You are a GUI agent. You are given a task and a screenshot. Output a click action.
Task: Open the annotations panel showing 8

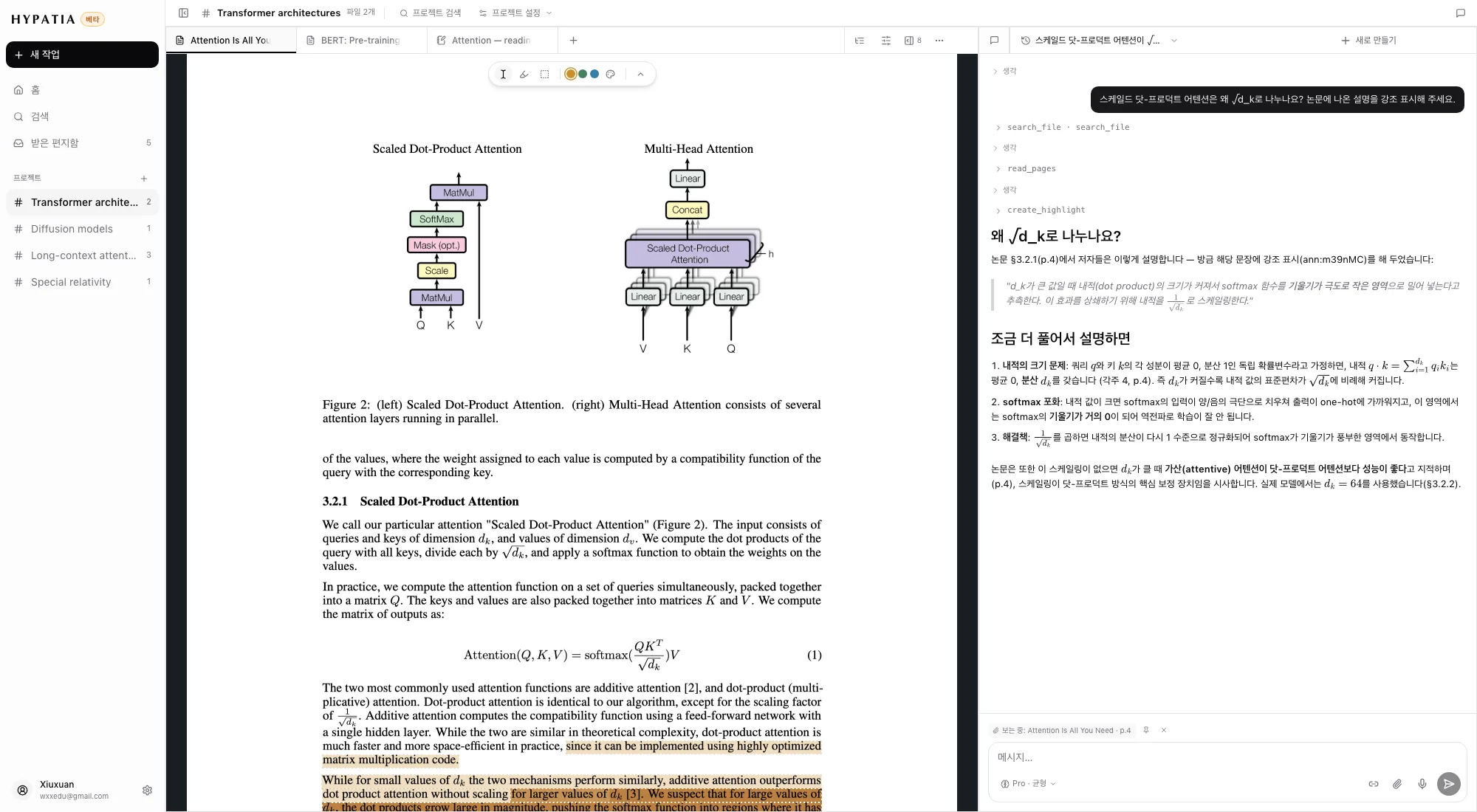(913, 41)
